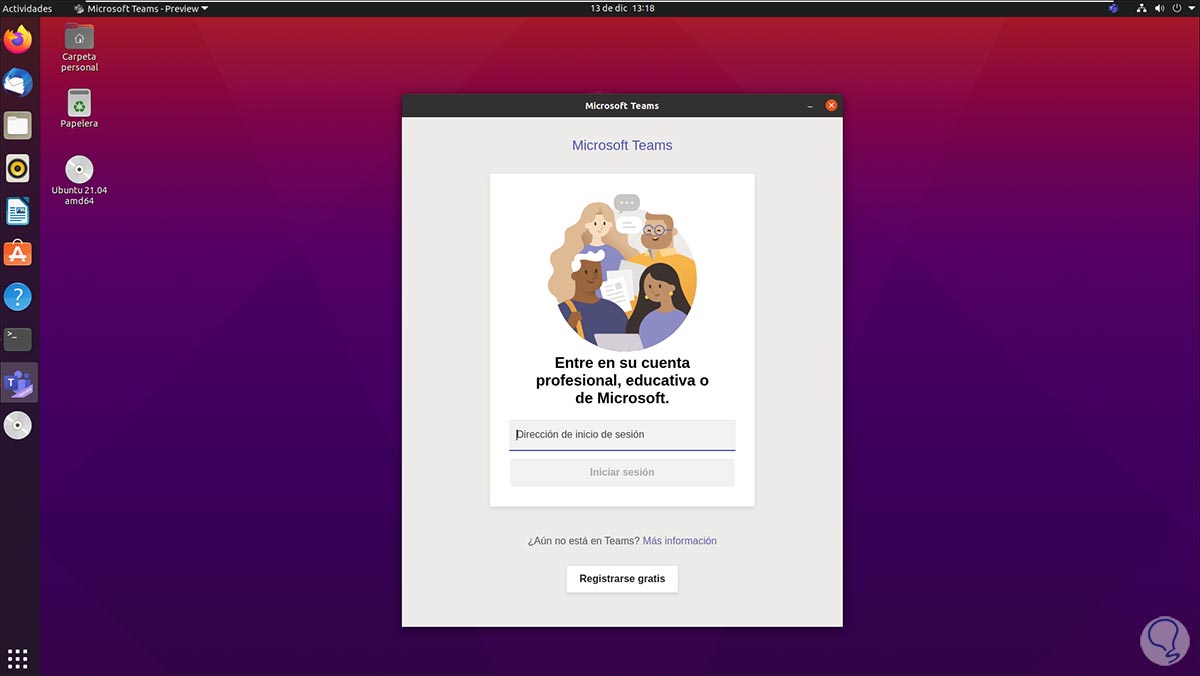This screenshot has height=676, width=1200.
Task: Close the Microsoft Teams window
Action: click(831, 106)
